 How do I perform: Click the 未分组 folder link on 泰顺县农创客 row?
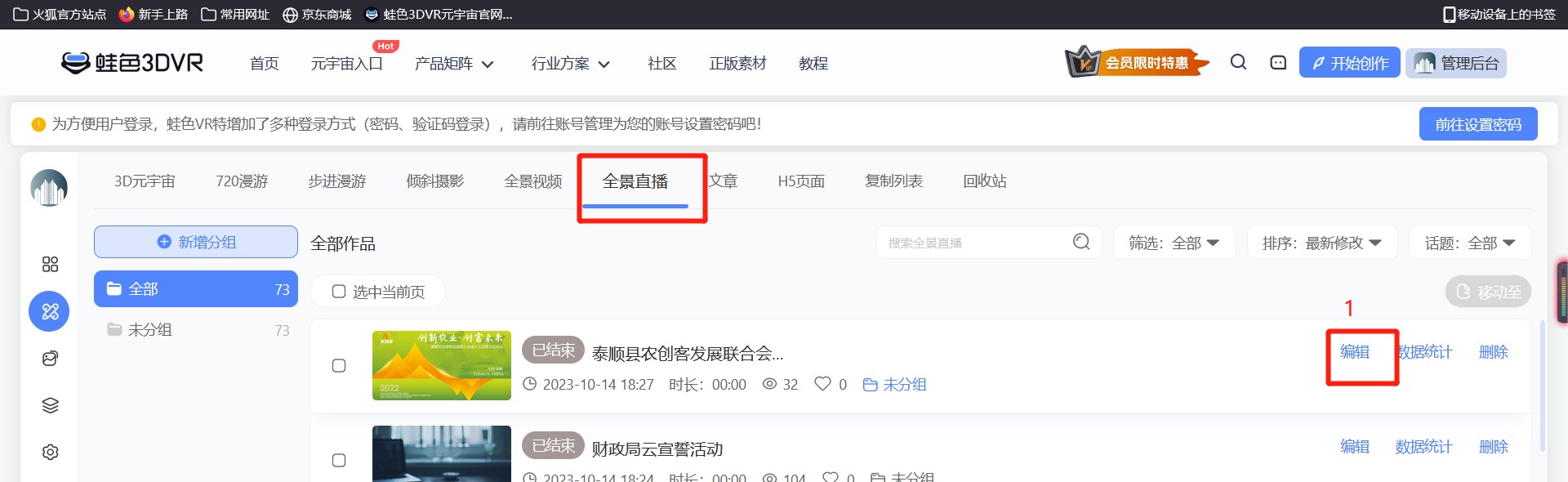point(894,384)
